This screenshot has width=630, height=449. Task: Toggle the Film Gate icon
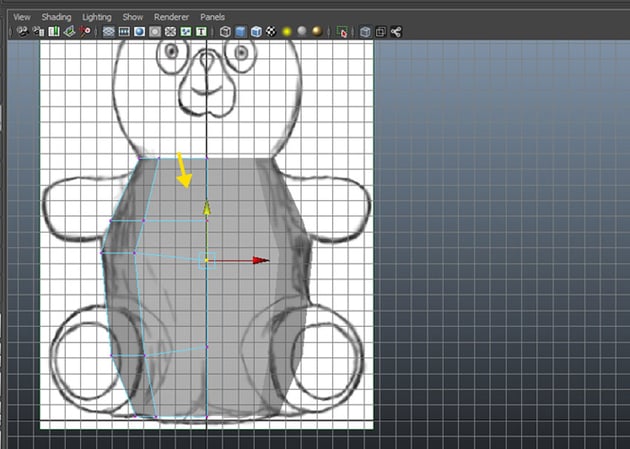point(124,31)
